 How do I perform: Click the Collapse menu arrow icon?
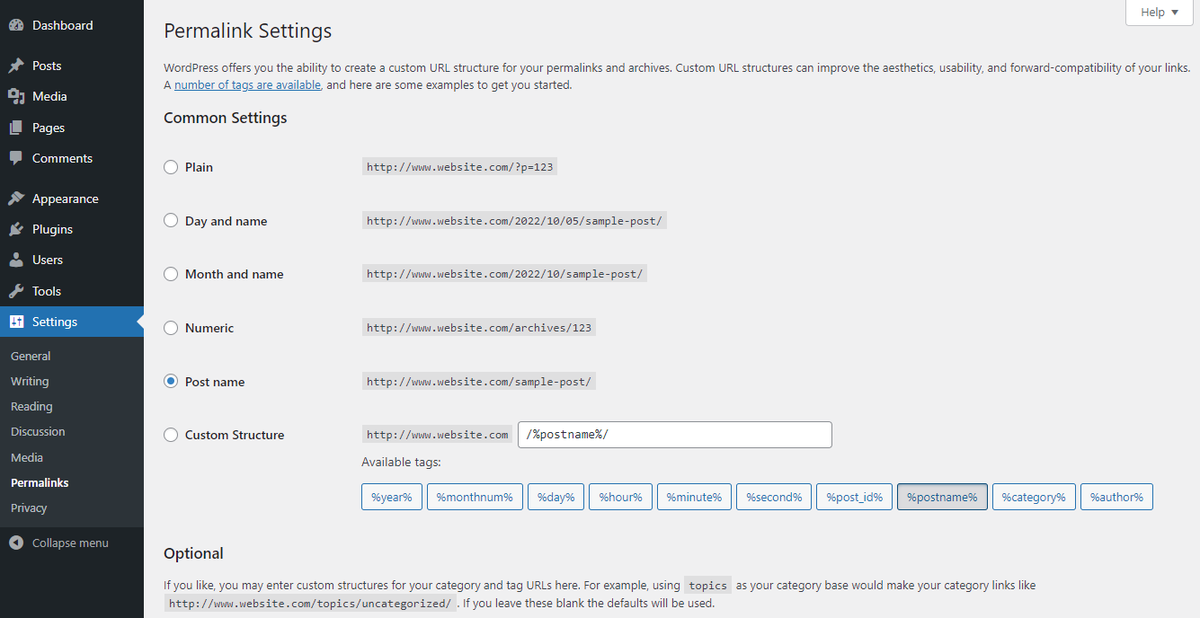click(16, 543)
